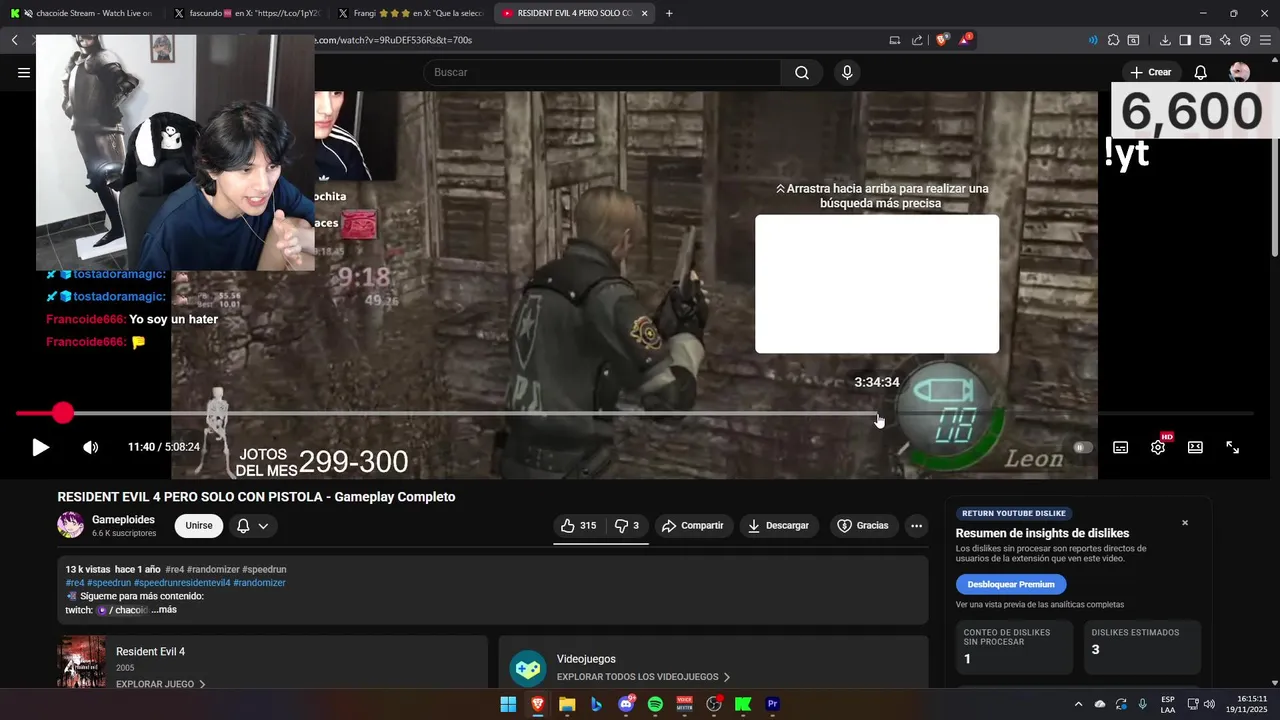Open the YouTube hamburger guide menu
Screen dimensions: 1280x720
coord(24,72)
